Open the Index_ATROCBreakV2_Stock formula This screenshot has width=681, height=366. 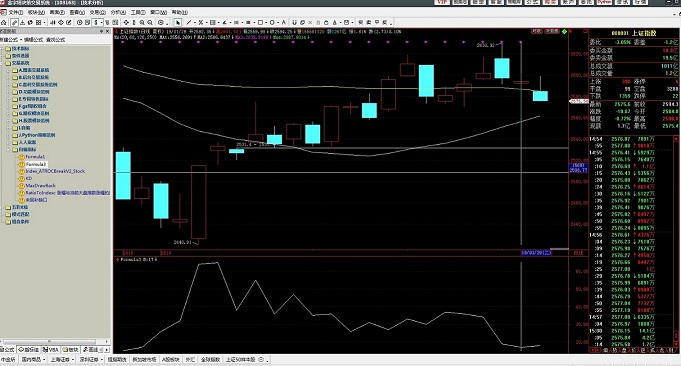tap(55, 171)
